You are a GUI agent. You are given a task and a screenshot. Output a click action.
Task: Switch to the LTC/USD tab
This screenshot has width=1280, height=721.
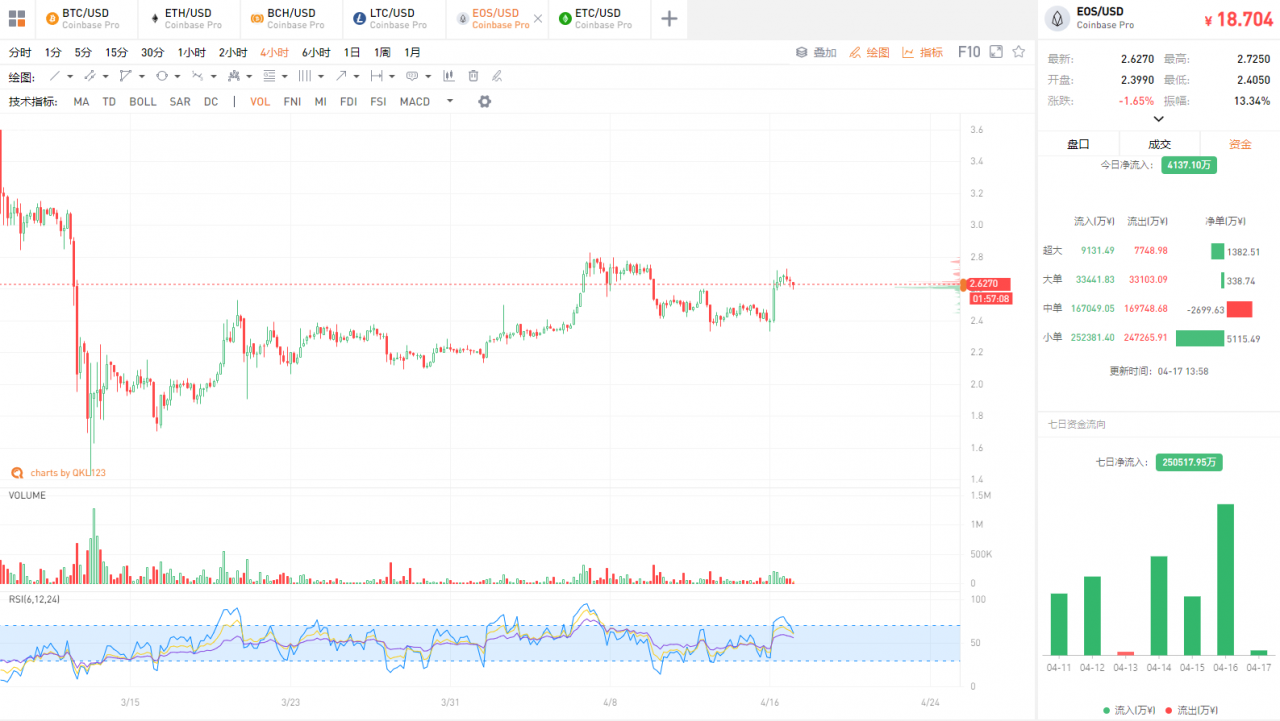(x=392, y=18)
